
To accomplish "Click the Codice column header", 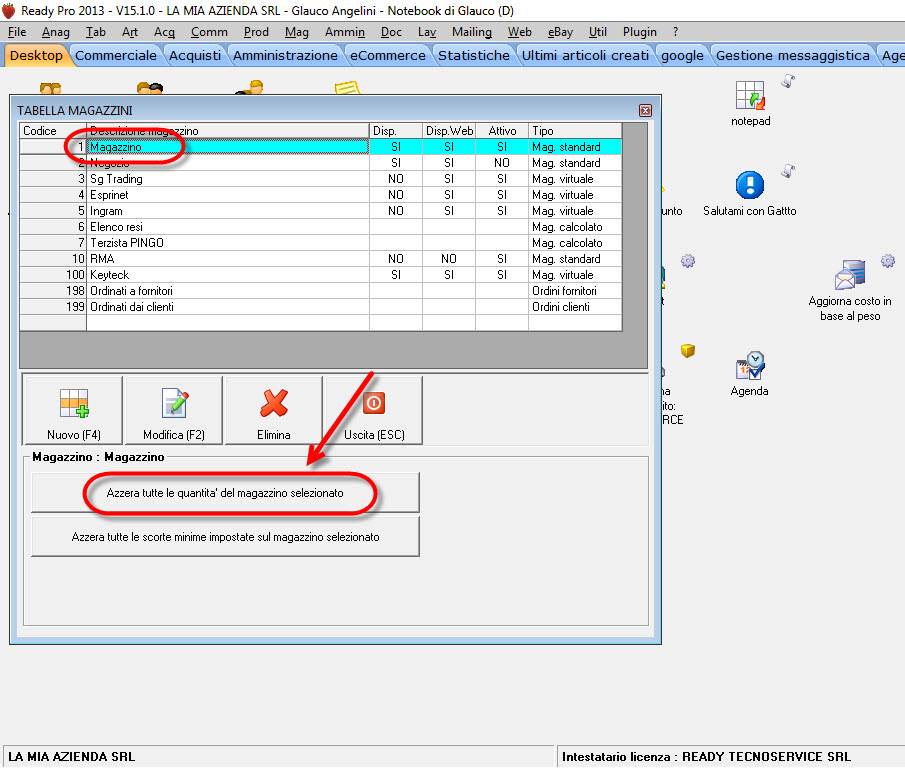I will click(x=53, y=131).
